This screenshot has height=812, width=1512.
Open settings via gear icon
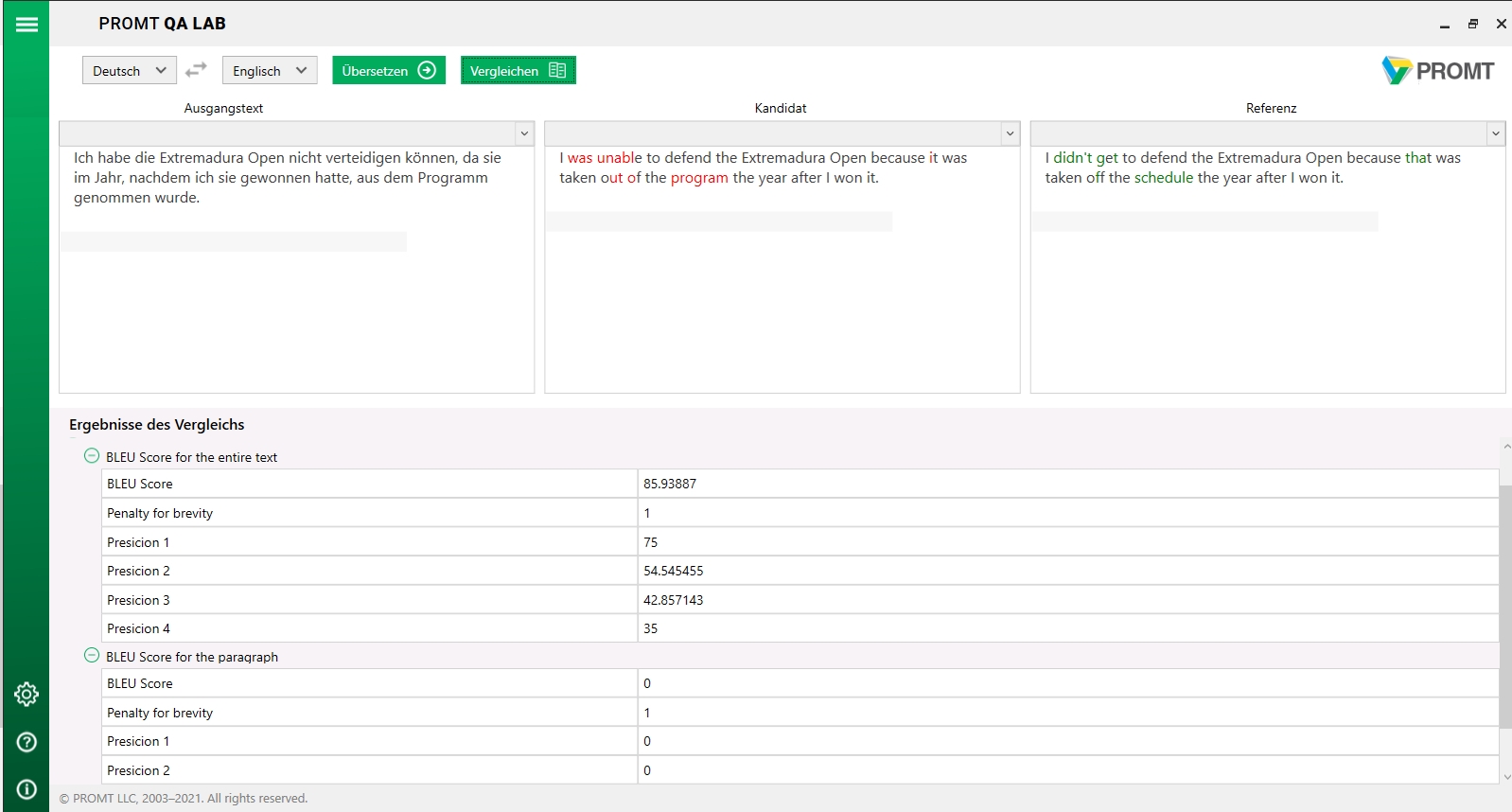point(26,695)
